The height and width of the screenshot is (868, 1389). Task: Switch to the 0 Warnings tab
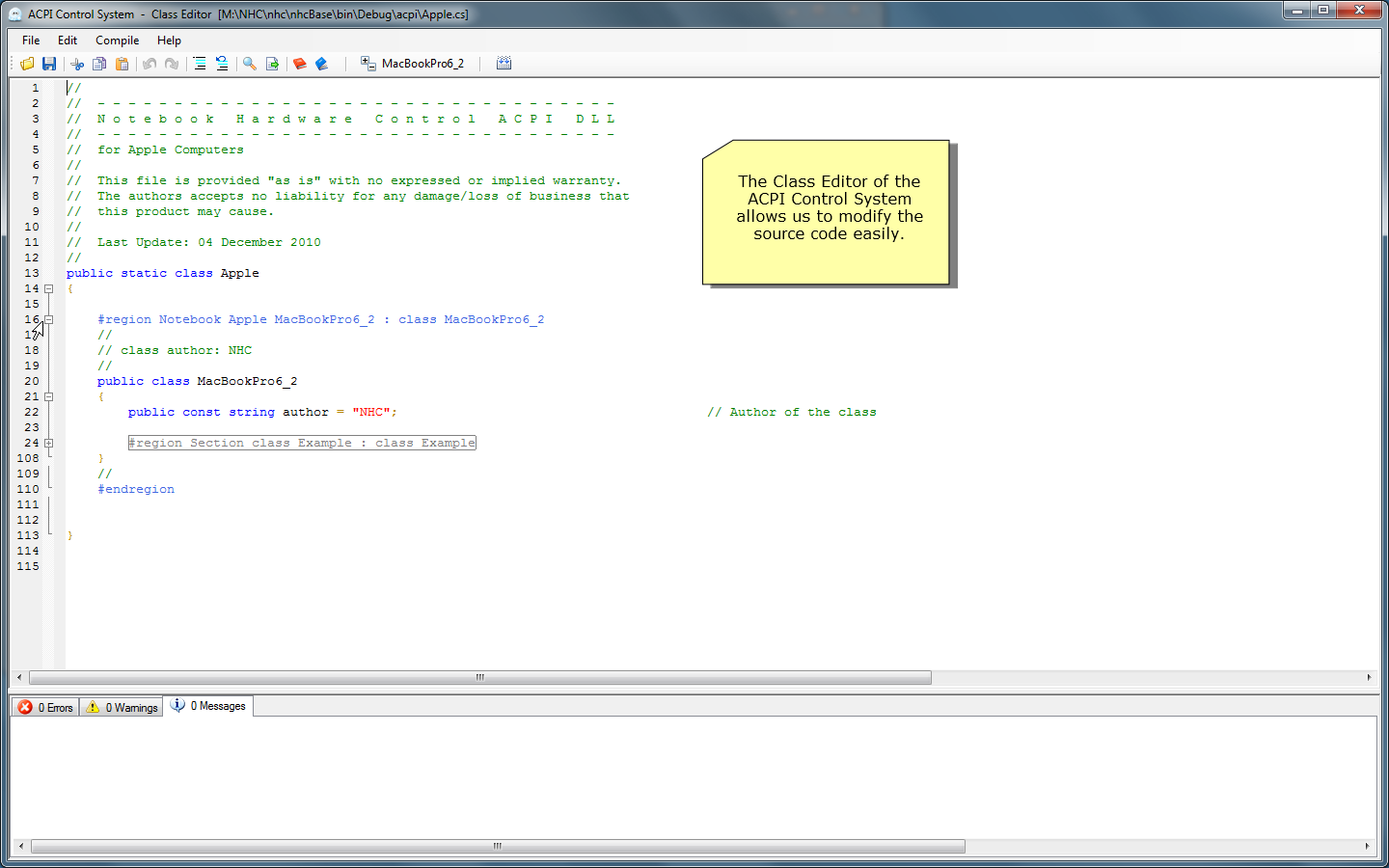coord(122,707)
